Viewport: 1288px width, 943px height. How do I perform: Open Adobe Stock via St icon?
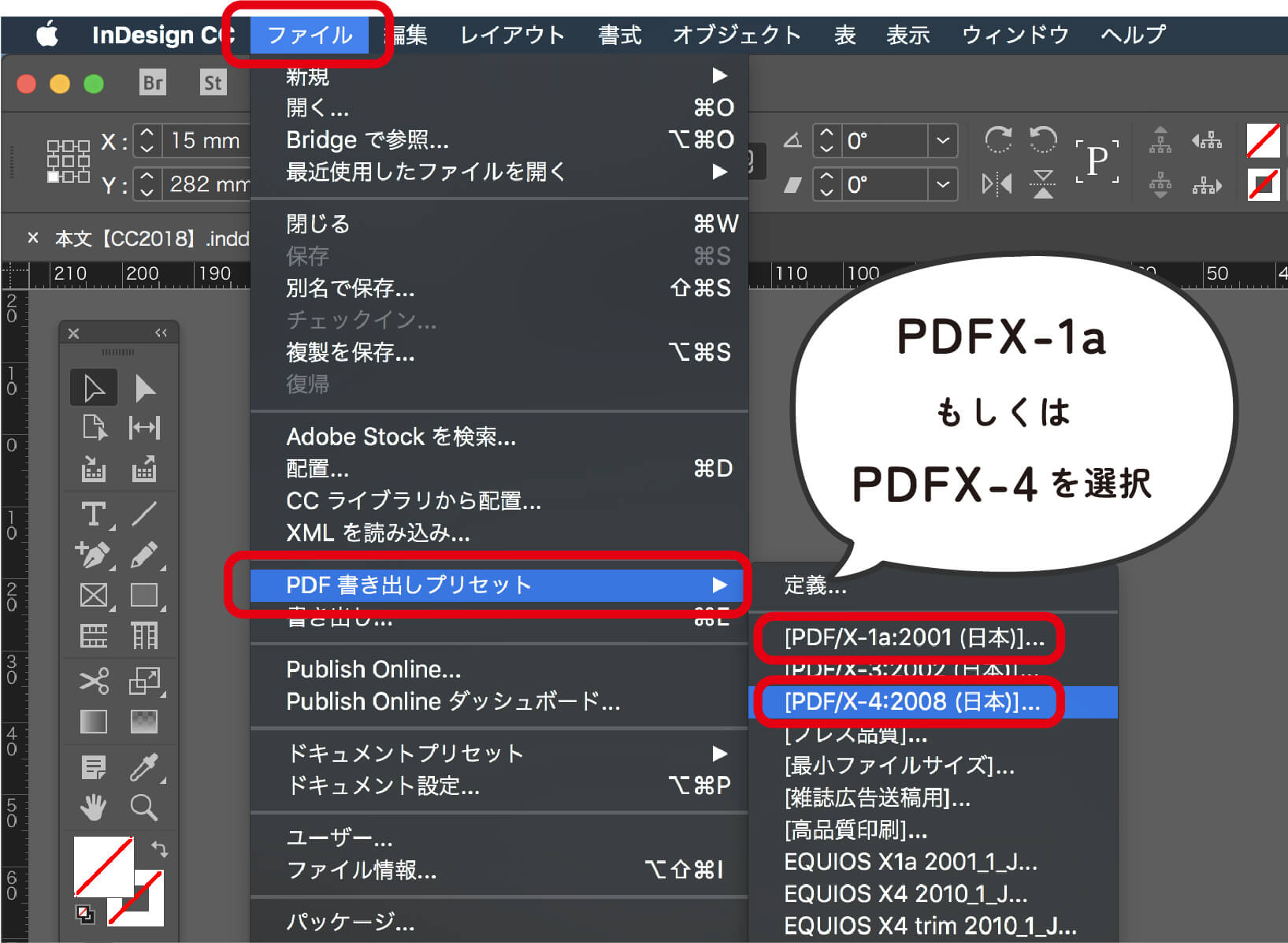coord(213,82)
